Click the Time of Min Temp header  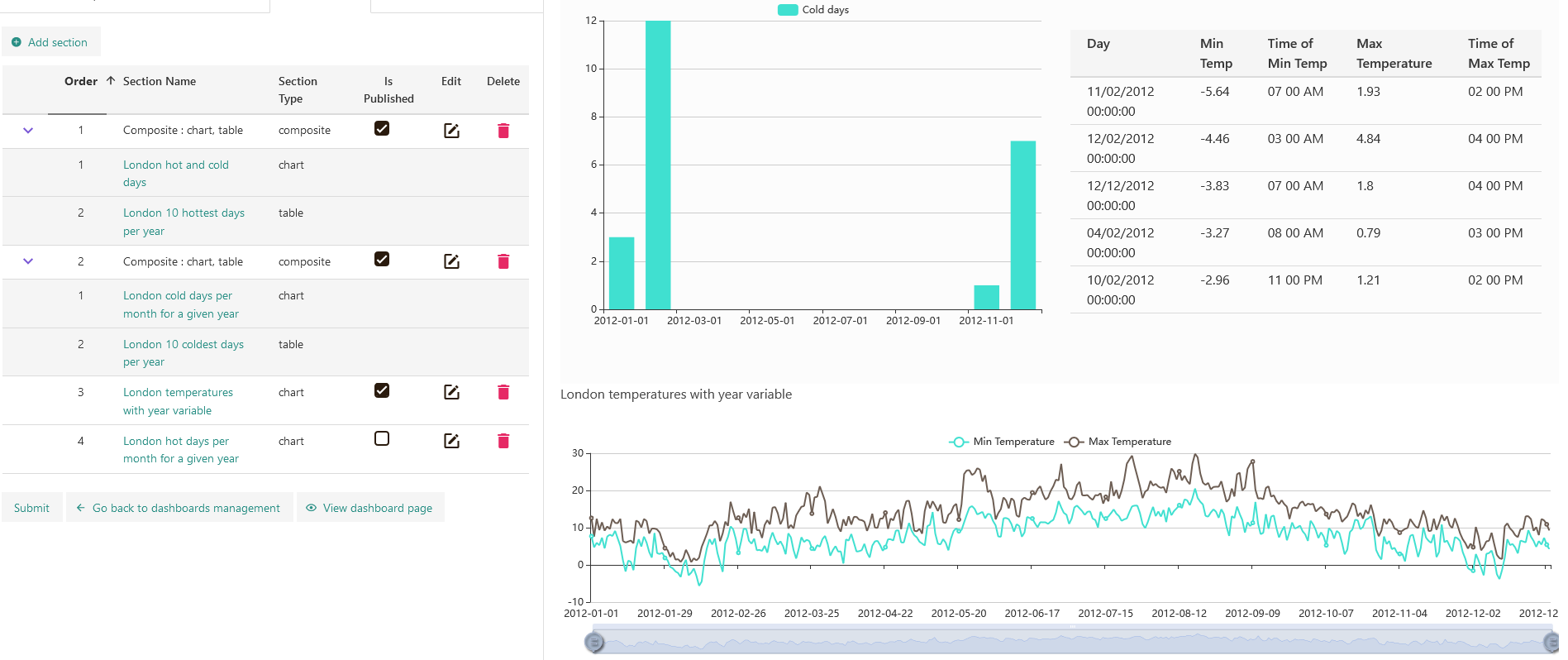[x=1297, y=54]
